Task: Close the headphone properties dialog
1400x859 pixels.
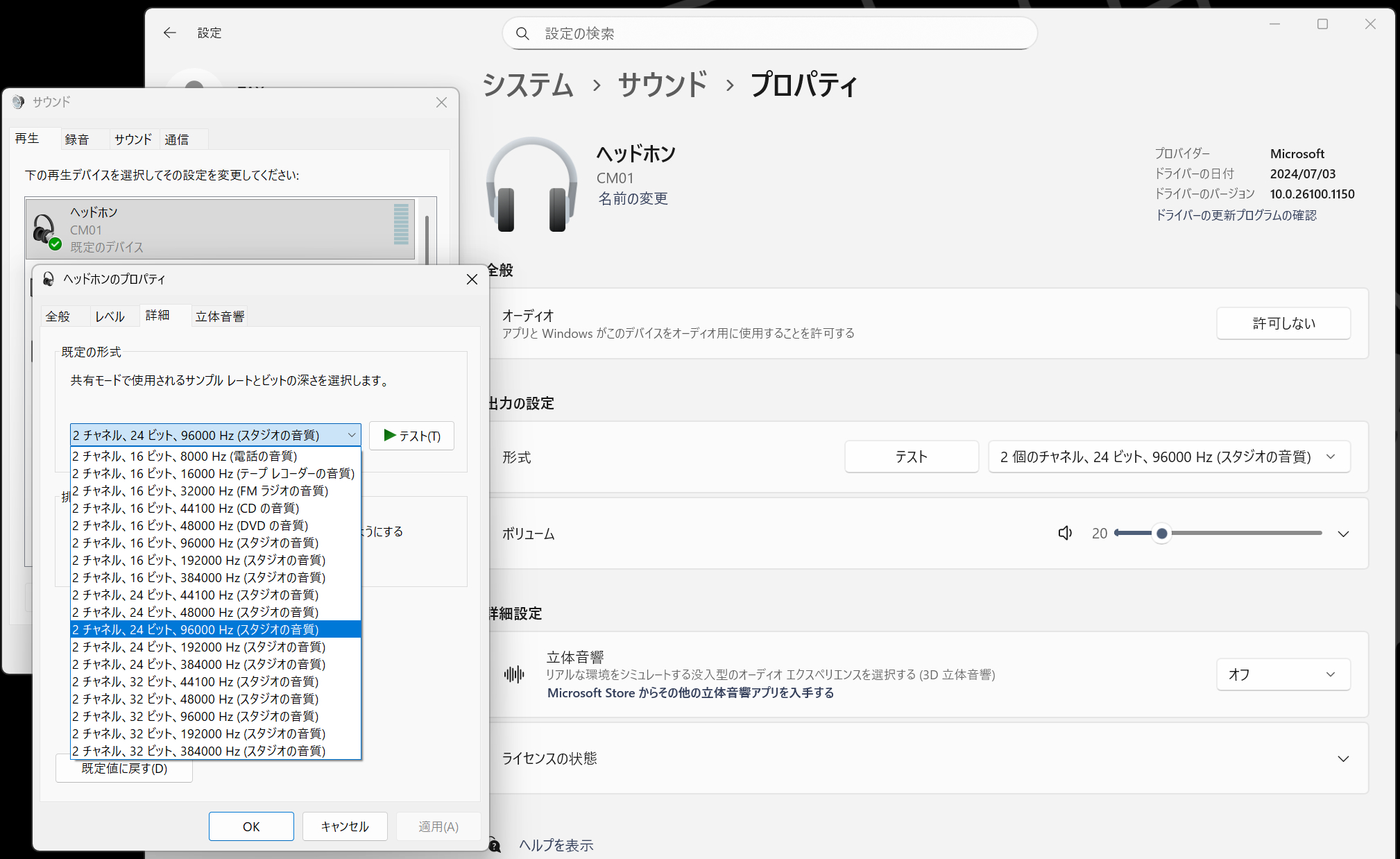Action: [472, 279]
